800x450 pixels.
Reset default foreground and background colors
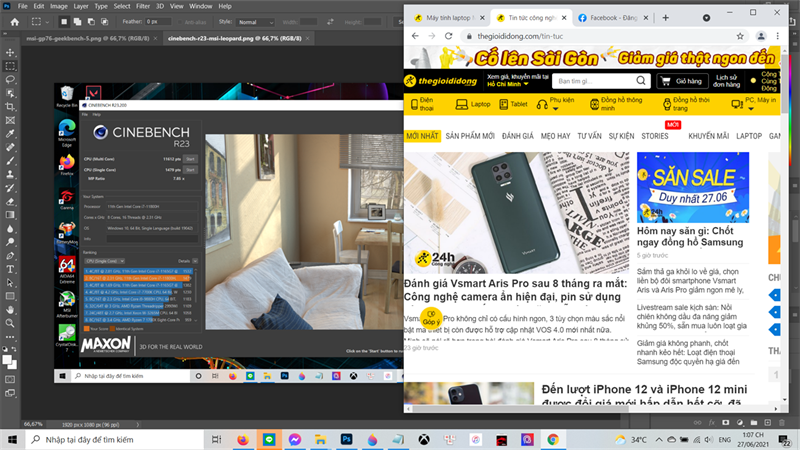click(5, 349)
